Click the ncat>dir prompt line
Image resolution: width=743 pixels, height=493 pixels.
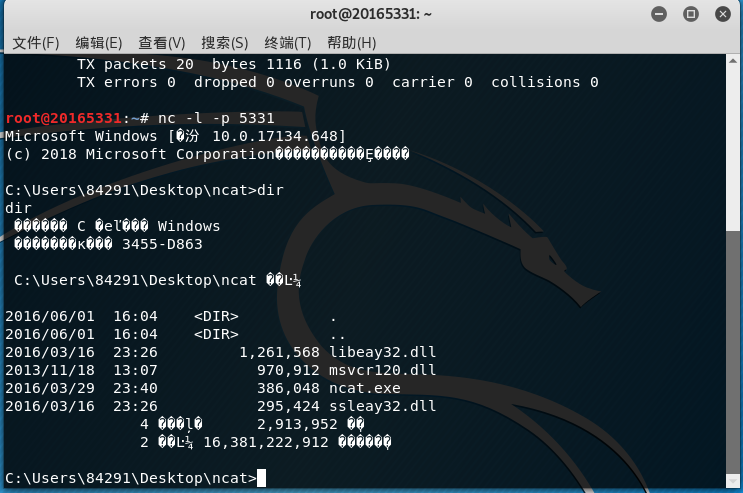point(145,190)
